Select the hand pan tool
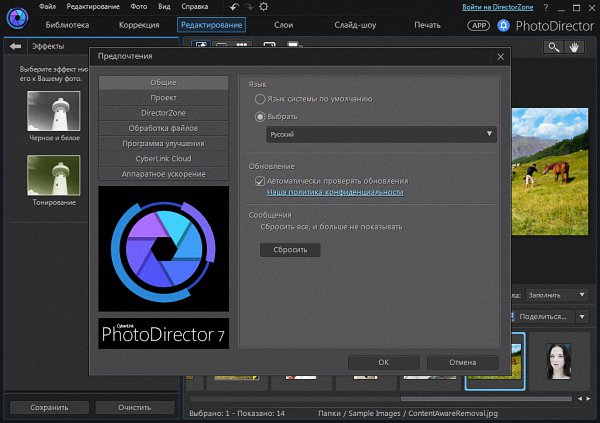600x423 pixels. [x=575, y=47]
